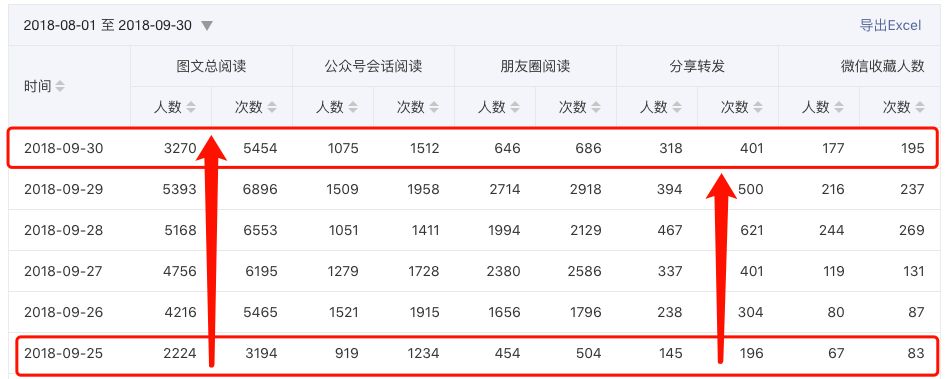Sort 公众号会话阅读 次数 column
This screenshot has width=947, height=379.
click(x=434, y=107)
